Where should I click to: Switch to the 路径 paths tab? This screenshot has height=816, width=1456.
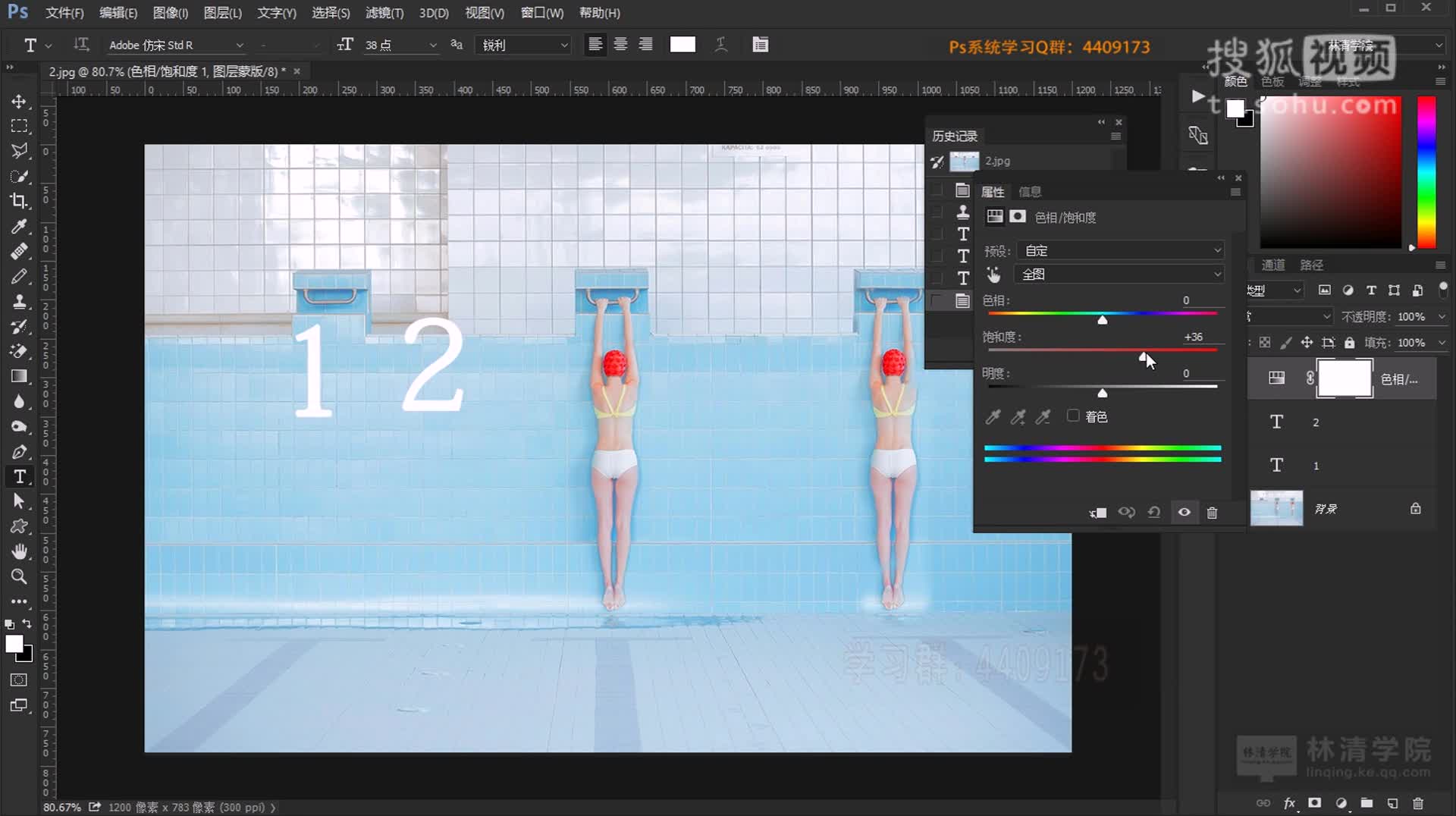[1311, 265]
